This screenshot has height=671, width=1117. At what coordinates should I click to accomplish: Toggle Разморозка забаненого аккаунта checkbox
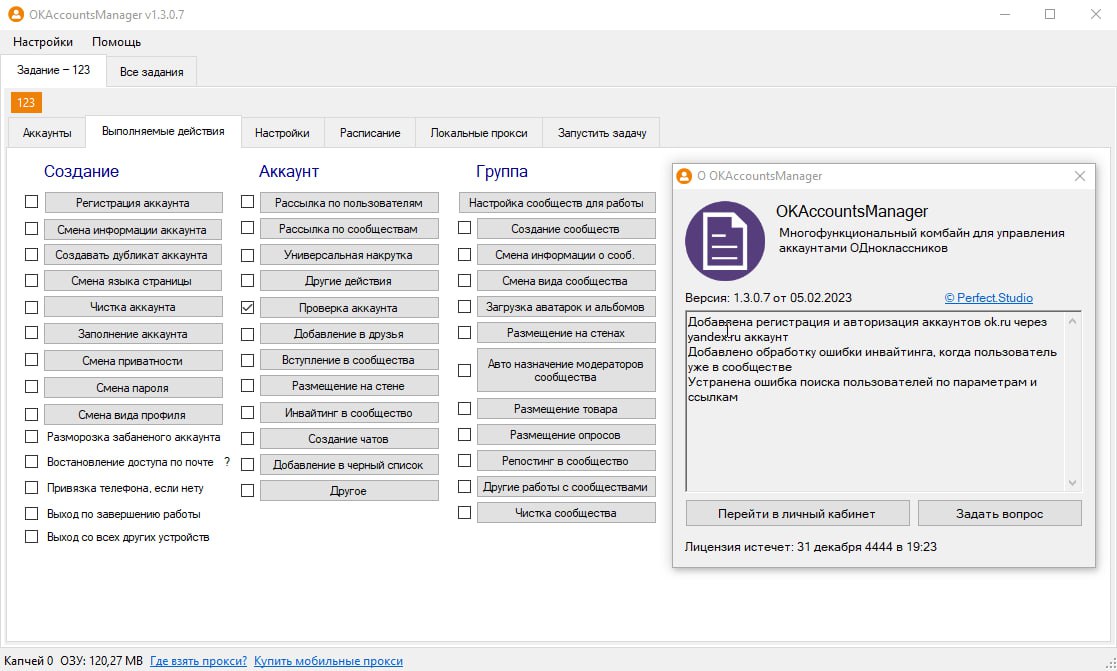(x=31, y=437)
